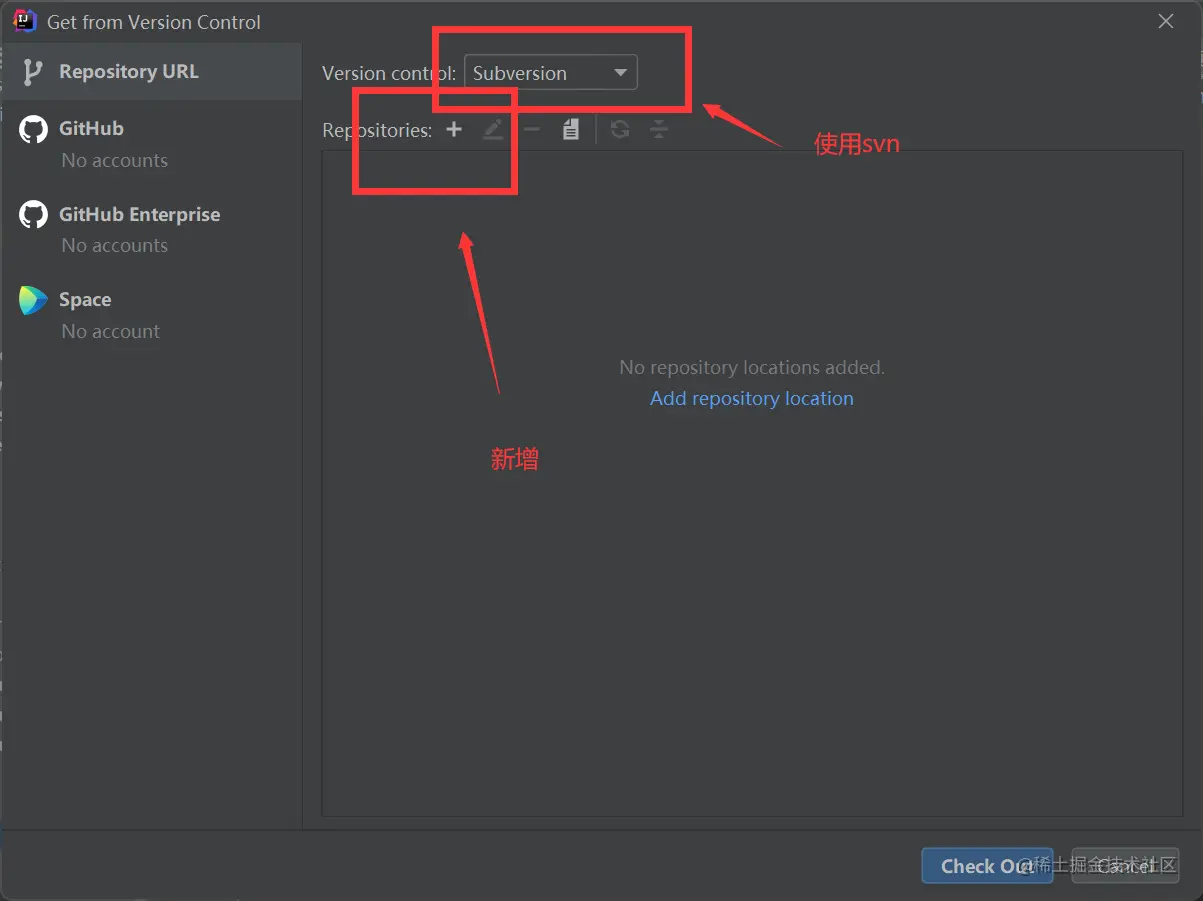
Task: Click the Check Out button
Action: pyautogui.click(x=987, y=866)
